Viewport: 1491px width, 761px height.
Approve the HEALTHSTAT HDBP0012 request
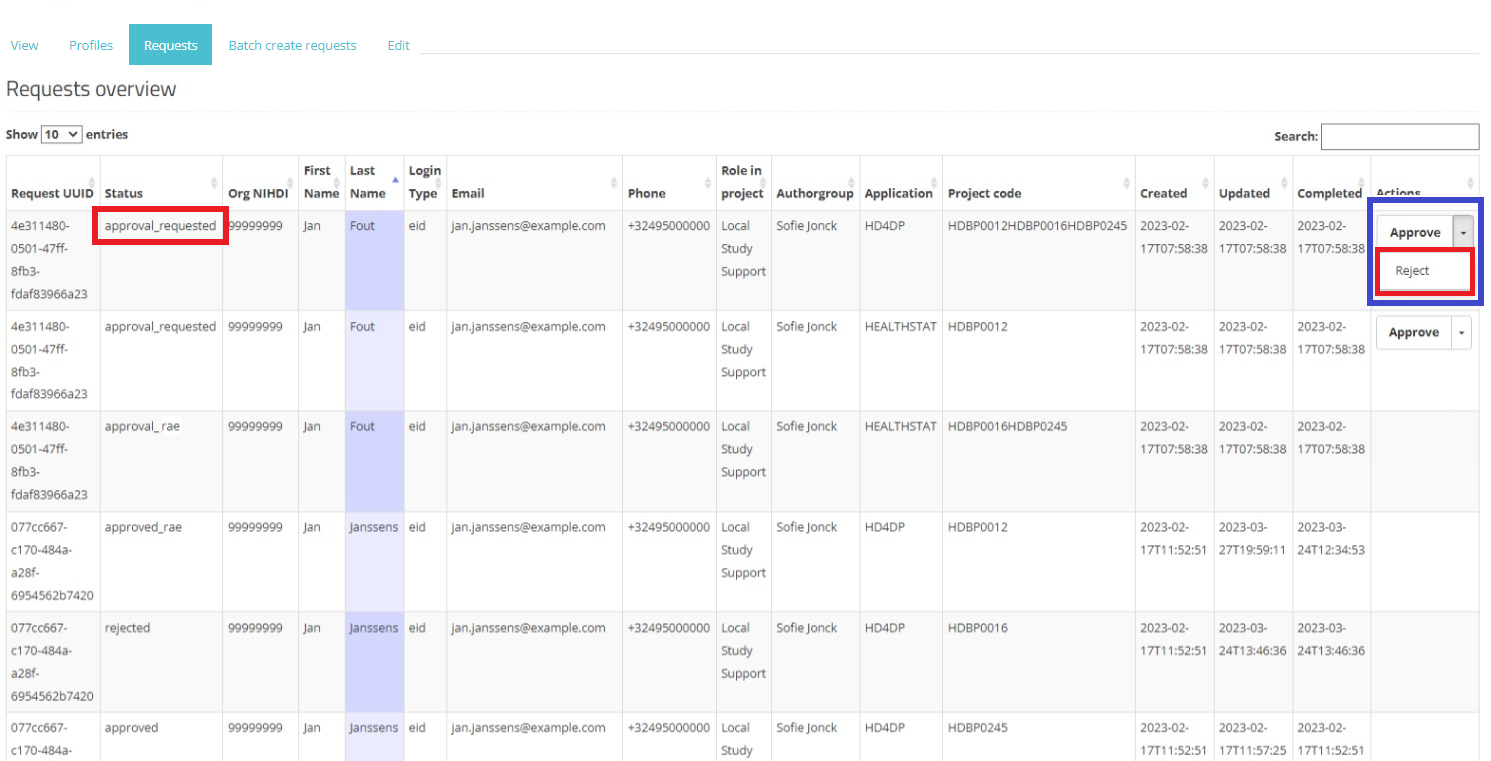1413,333
